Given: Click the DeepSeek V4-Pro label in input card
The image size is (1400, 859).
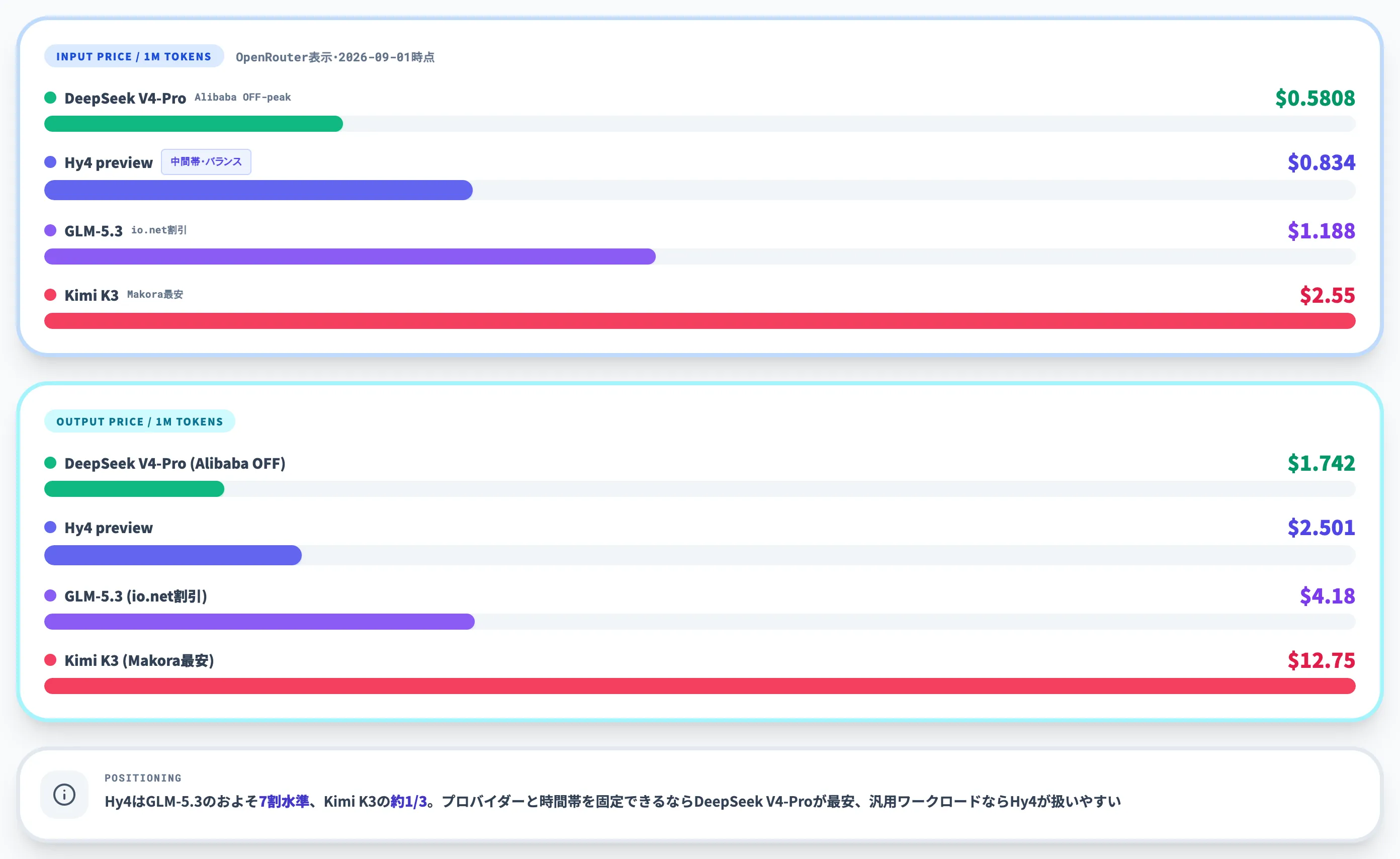Looking at the screenshot, I should (x=125, y=98).
